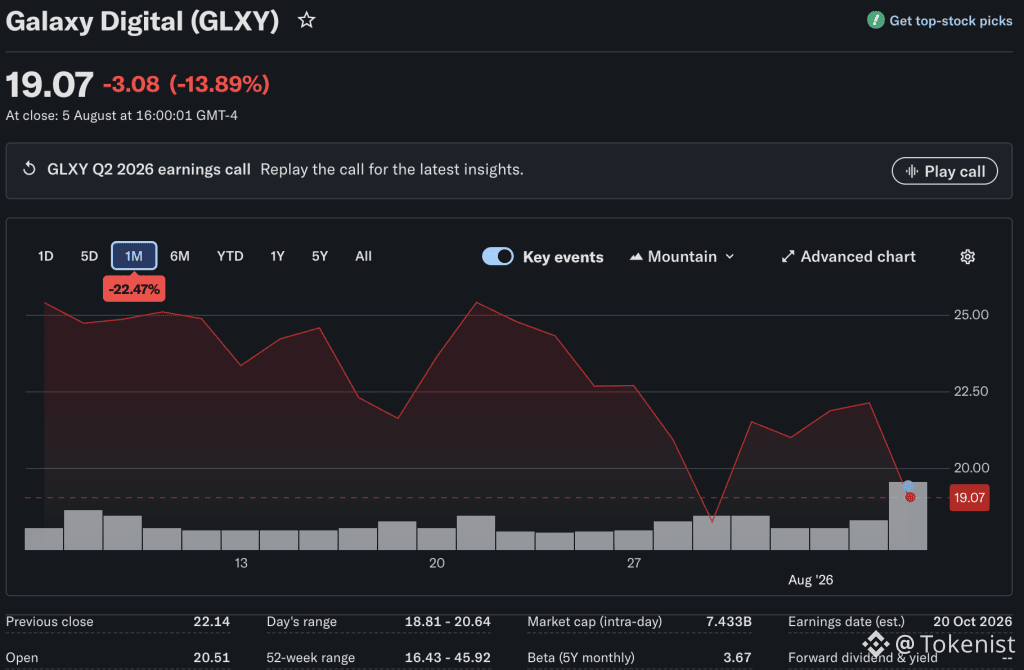Select the 1M range tab
Viewport: 1024px width, 670px height.
coord(134,255)
